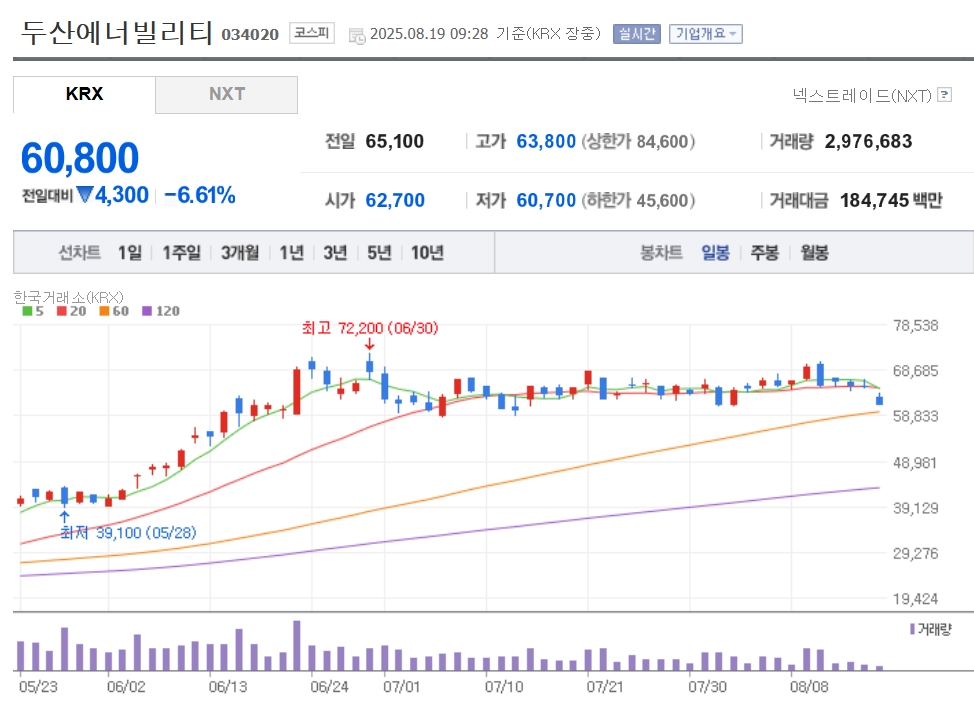
Task: Click the 68,685 price axis label
Action: point(915,371)
